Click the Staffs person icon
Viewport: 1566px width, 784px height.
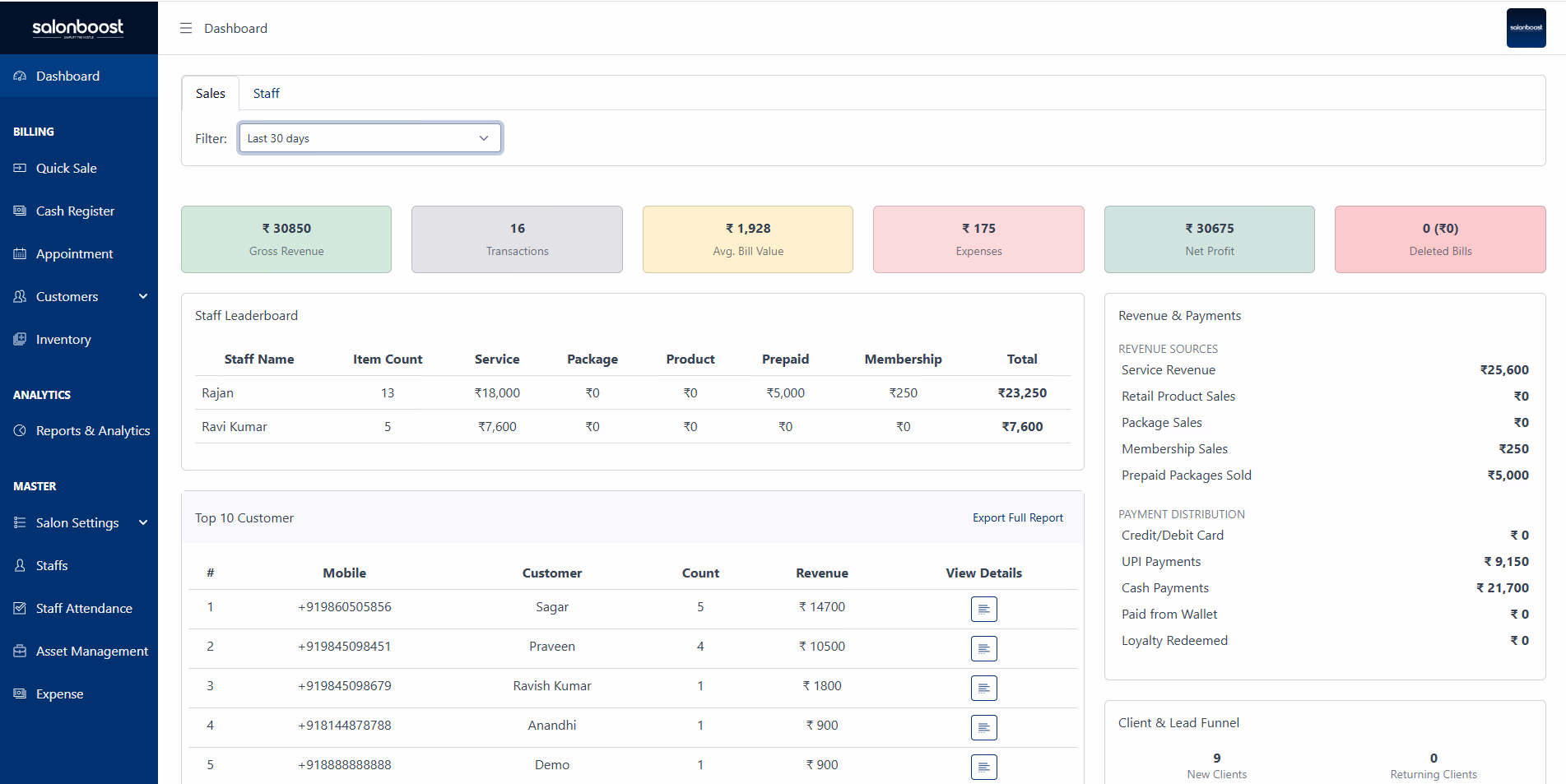[x=20, y=565]
